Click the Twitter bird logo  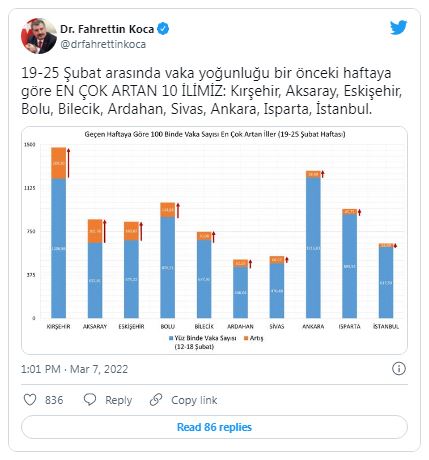[x=399, y=28]
